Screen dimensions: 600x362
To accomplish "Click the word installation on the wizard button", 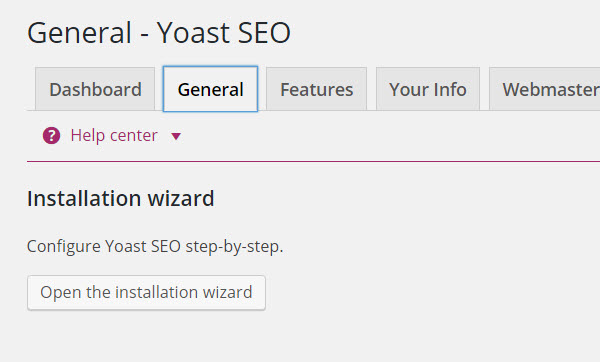I will 157,292.
